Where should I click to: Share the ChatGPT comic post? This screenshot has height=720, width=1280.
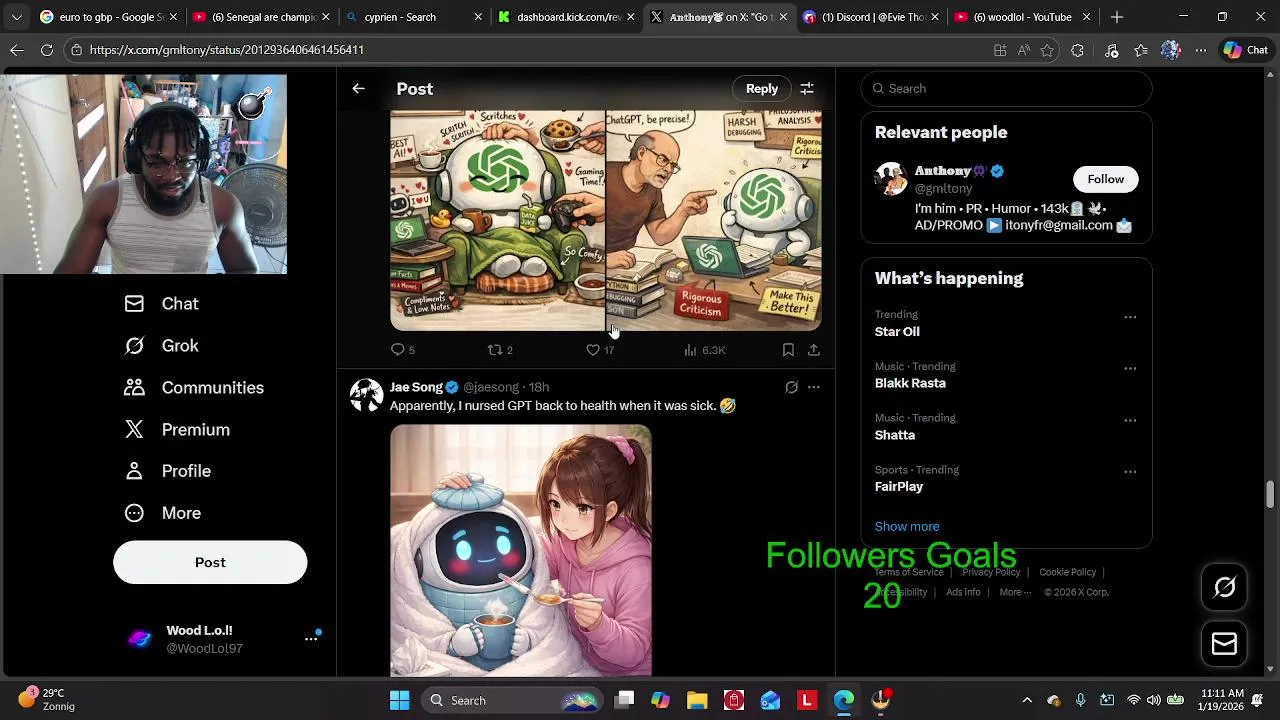[814, 350]
